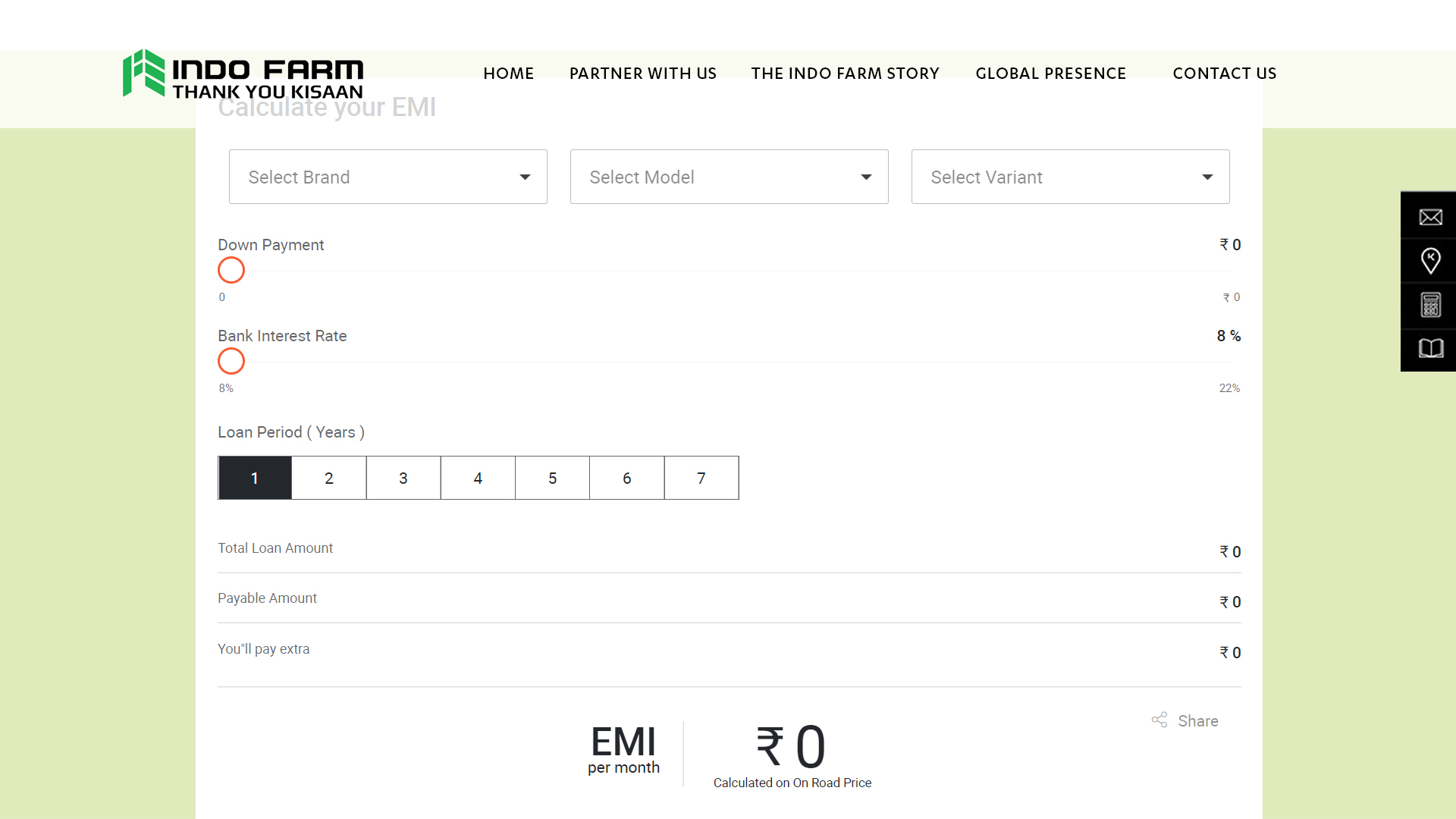Image resolution: width=1456 pixels, height=819 pixels.
Task: Open the EMI calculator sidebar icon
Action: pos(1430,305)
